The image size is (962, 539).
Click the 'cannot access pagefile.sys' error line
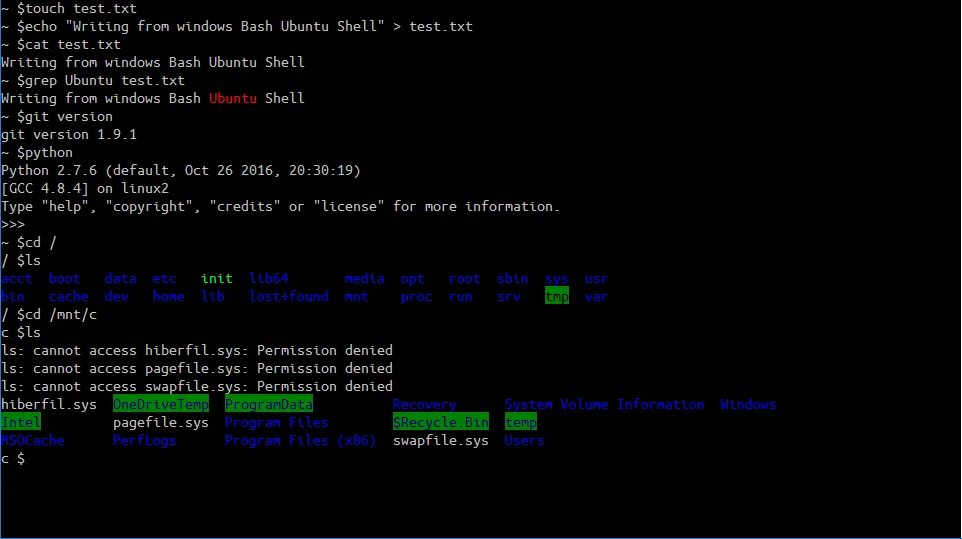(197, 368)
